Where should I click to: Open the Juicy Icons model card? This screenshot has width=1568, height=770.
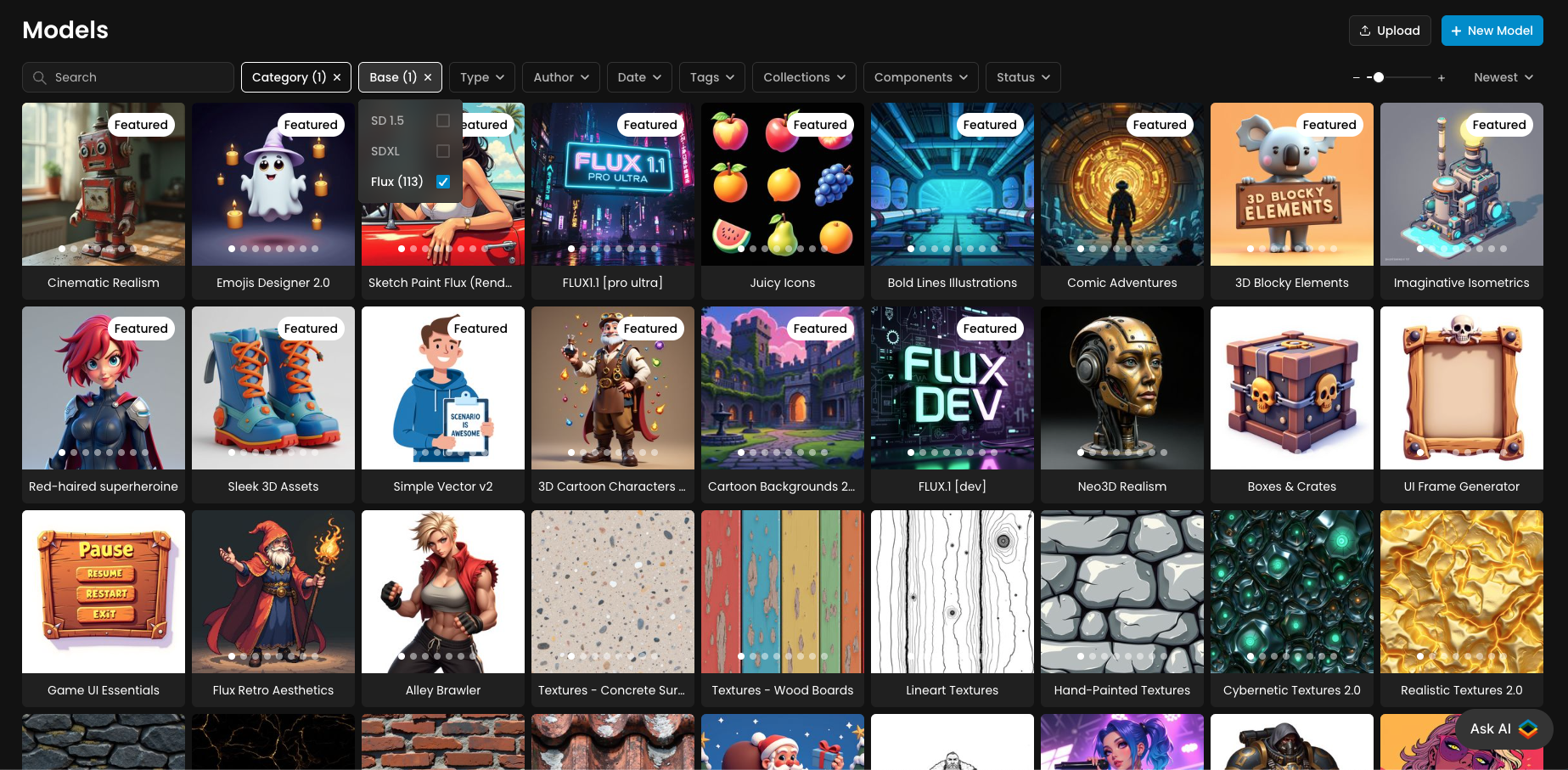coord(783,201)
